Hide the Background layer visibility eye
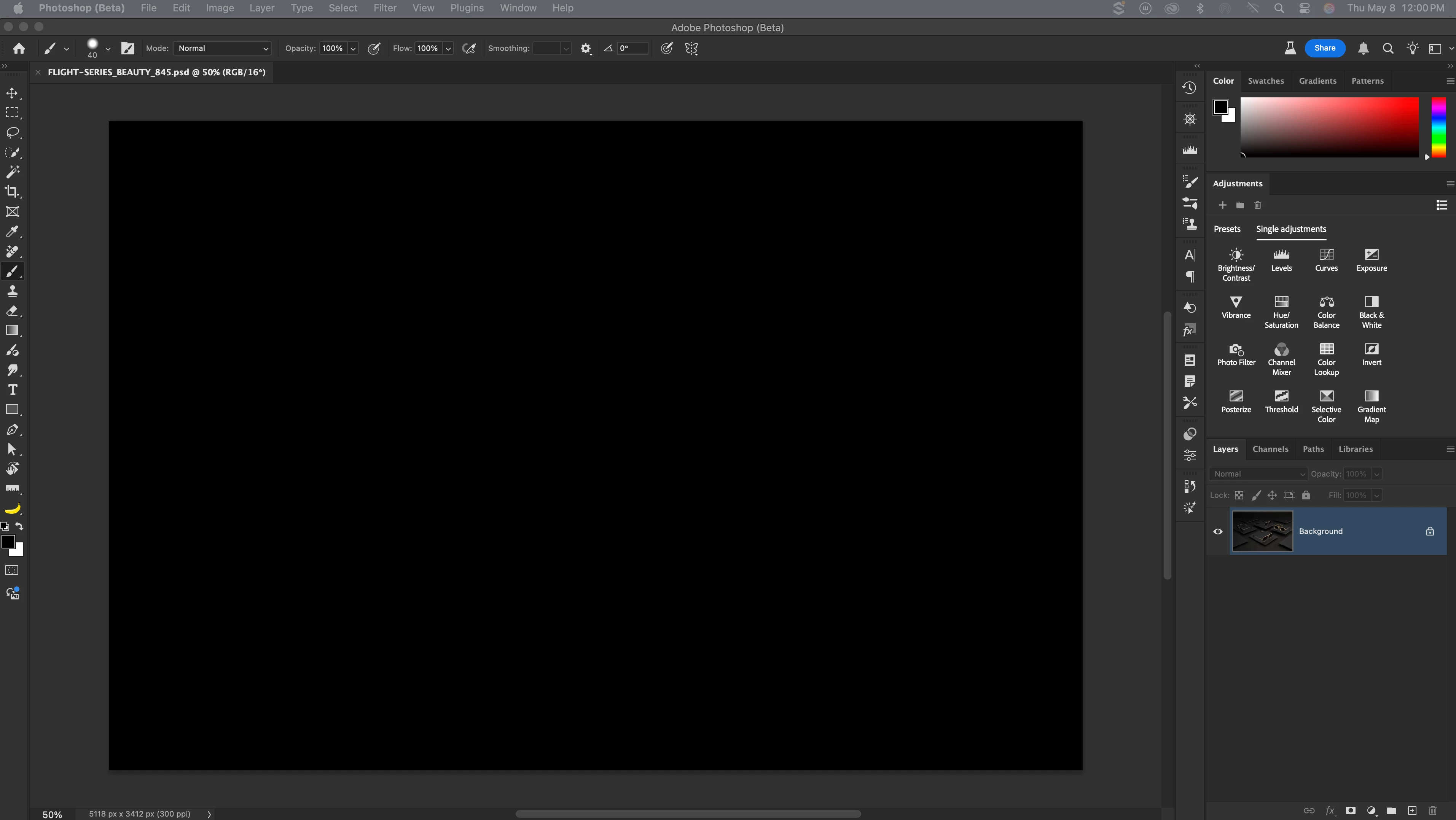Viewport: 1456px width, 820px height. click(1218, 531)
